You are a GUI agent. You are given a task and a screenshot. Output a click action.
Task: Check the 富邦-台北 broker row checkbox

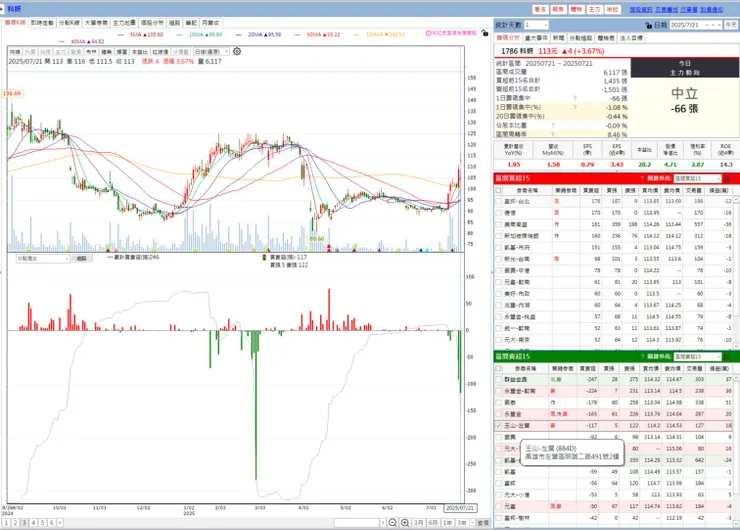point(498,201)
